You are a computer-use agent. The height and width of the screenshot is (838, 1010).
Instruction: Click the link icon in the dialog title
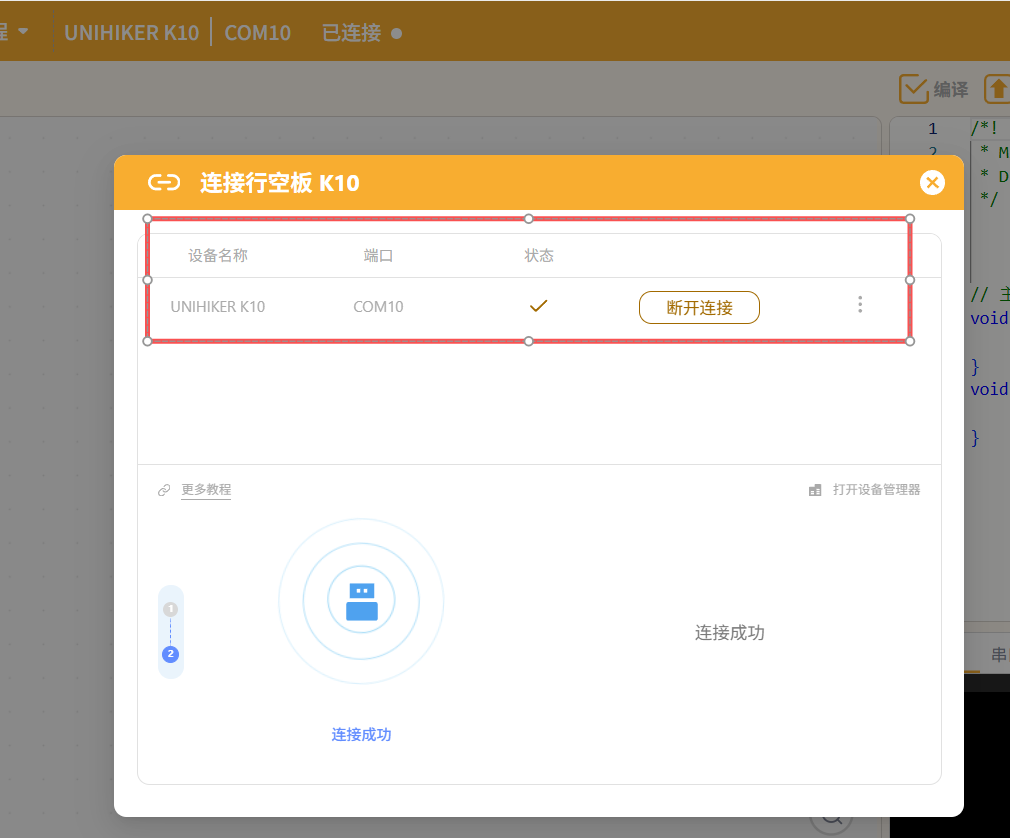pyautogui.click(x=164, y=182)
